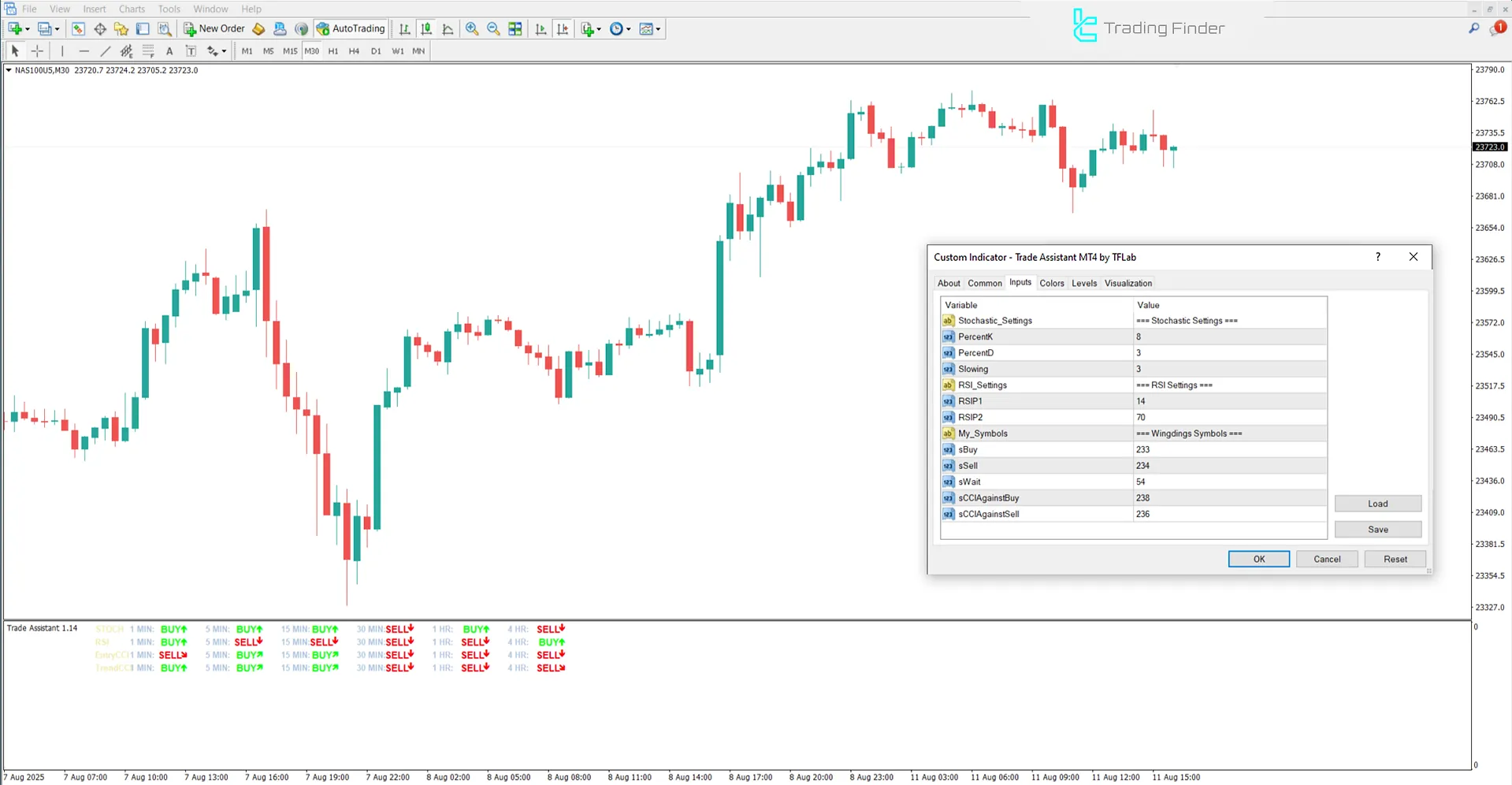Toggle the chart shift
The width and height of the screenshot is (1512, 785).
tap(563, 28)
